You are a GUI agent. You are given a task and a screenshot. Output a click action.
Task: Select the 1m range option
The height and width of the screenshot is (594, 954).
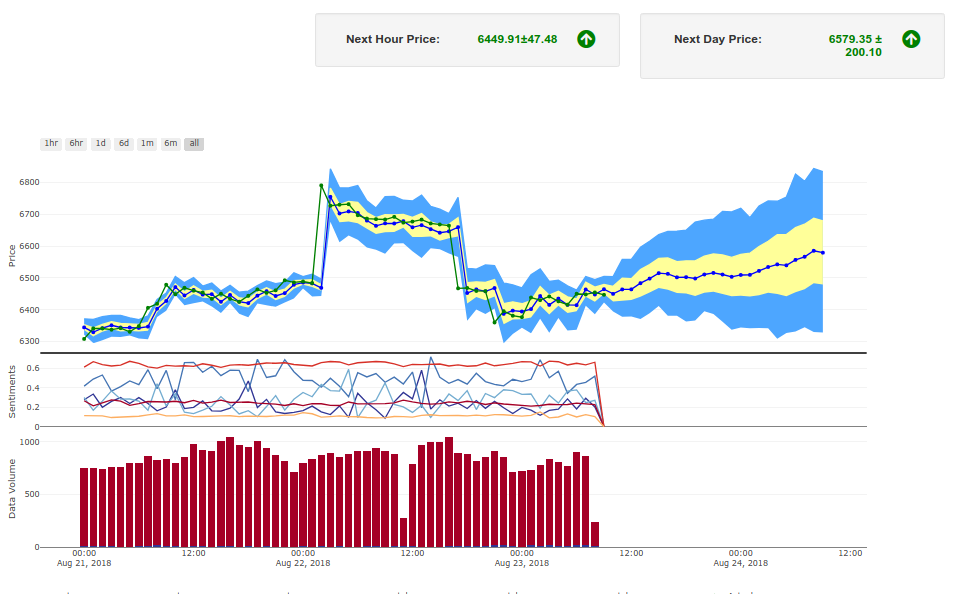click(x=147, y=143)
